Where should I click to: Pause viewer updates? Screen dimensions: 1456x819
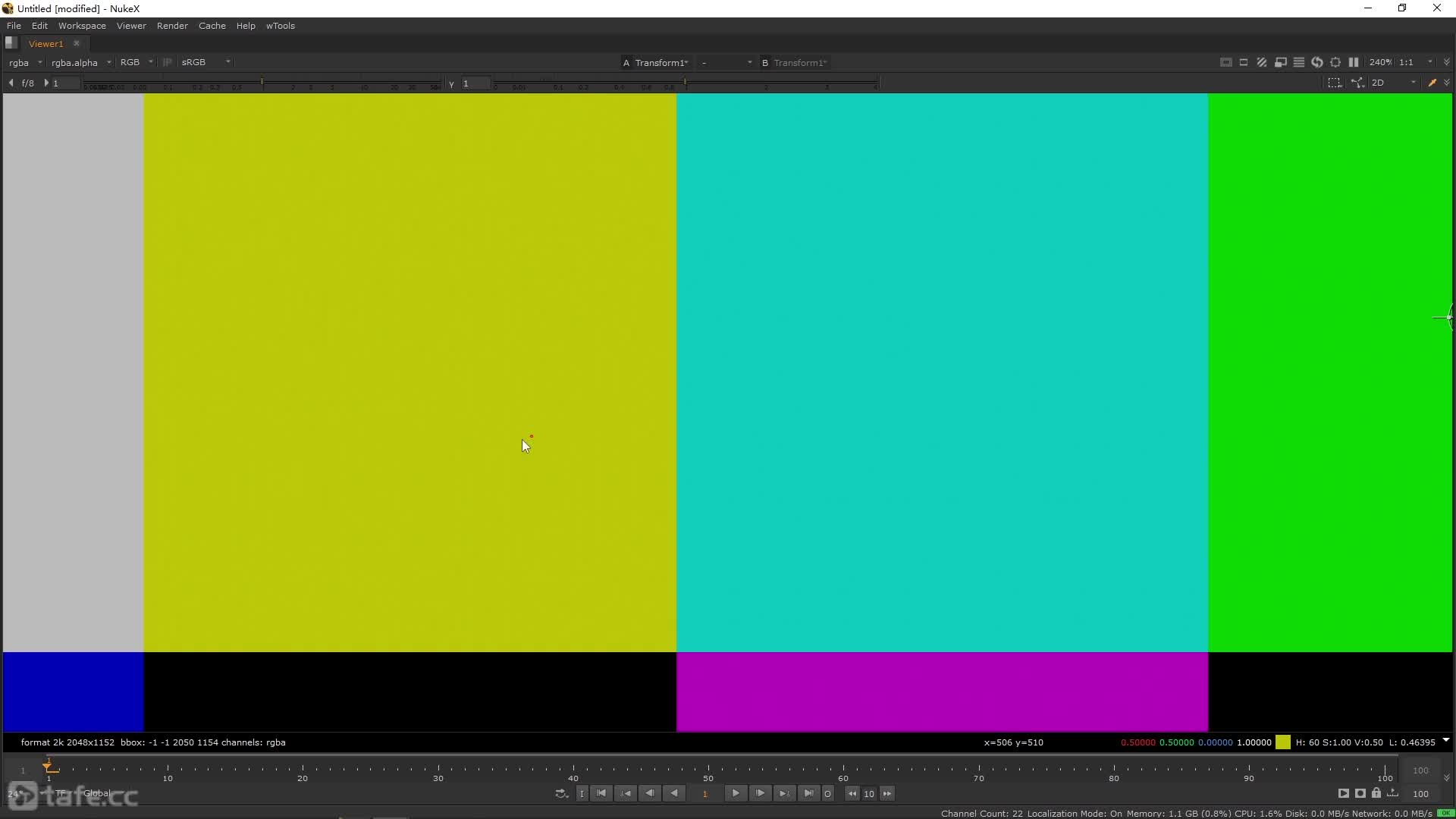point(1354,62)
